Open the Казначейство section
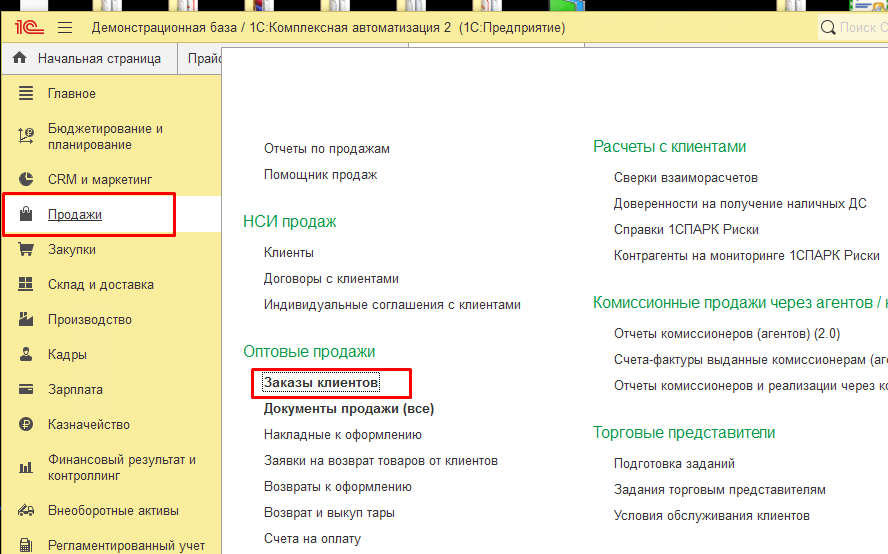 pyautogui.click(x=88, y=424)
